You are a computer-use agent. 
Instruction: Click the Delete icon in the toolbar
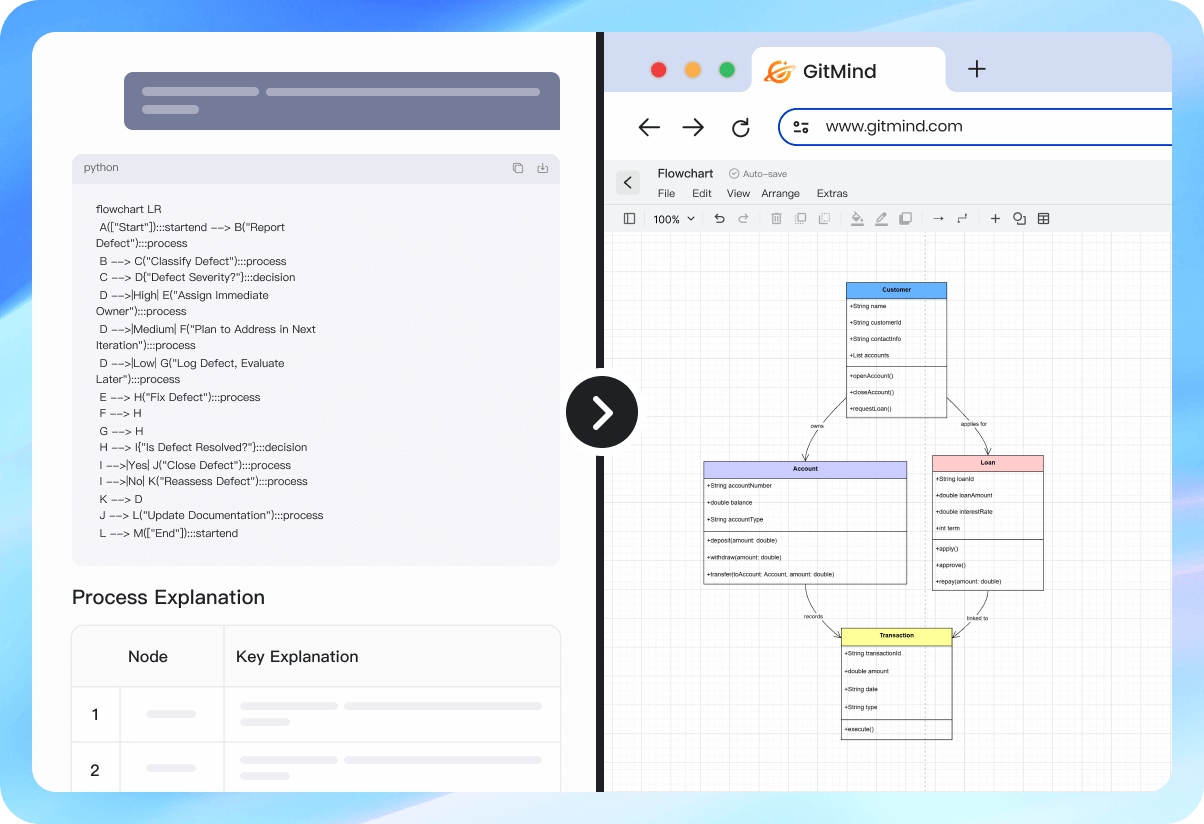click(776, 218)
